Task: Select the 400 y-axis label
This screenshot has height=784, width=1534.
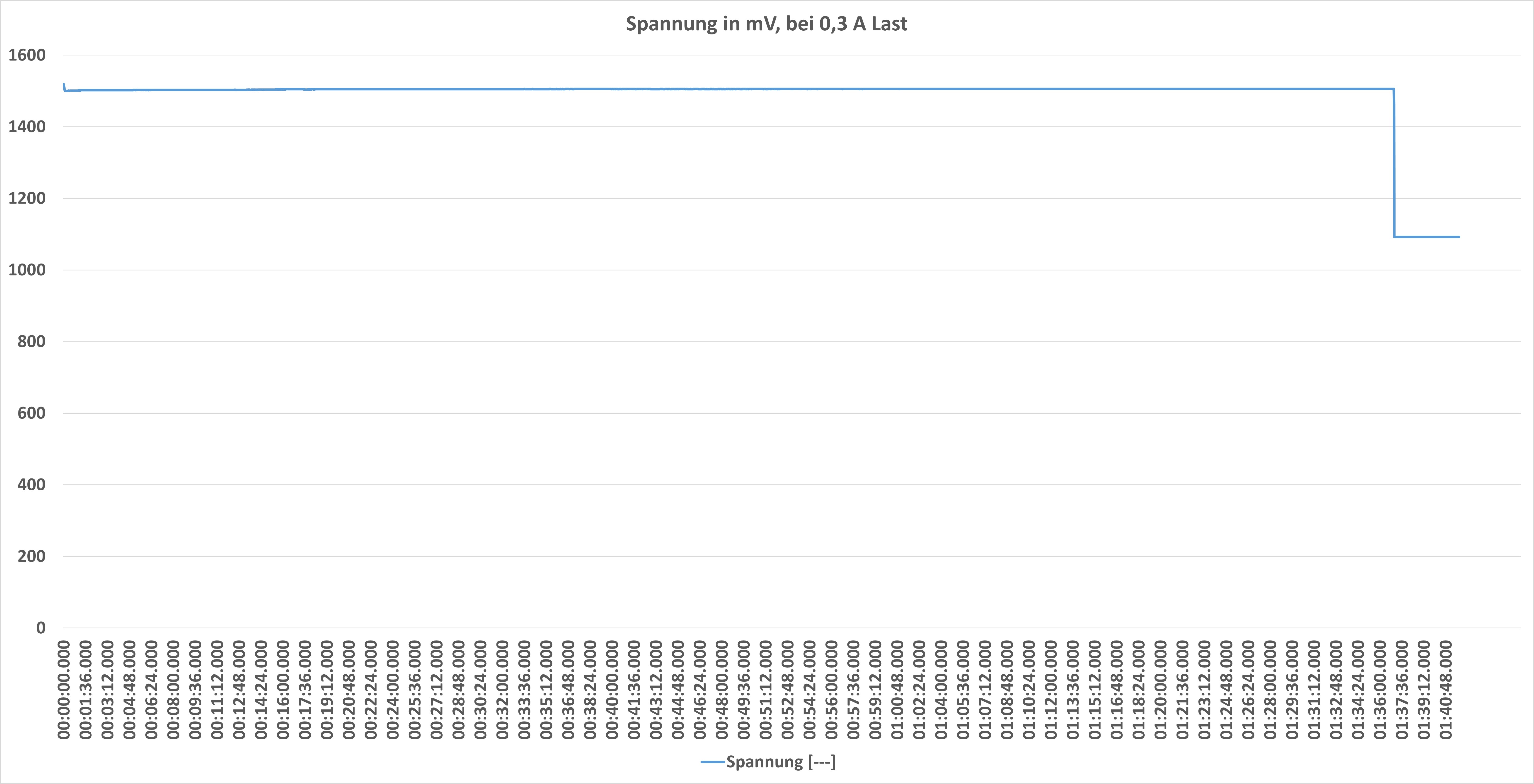Action: [32, 485]
